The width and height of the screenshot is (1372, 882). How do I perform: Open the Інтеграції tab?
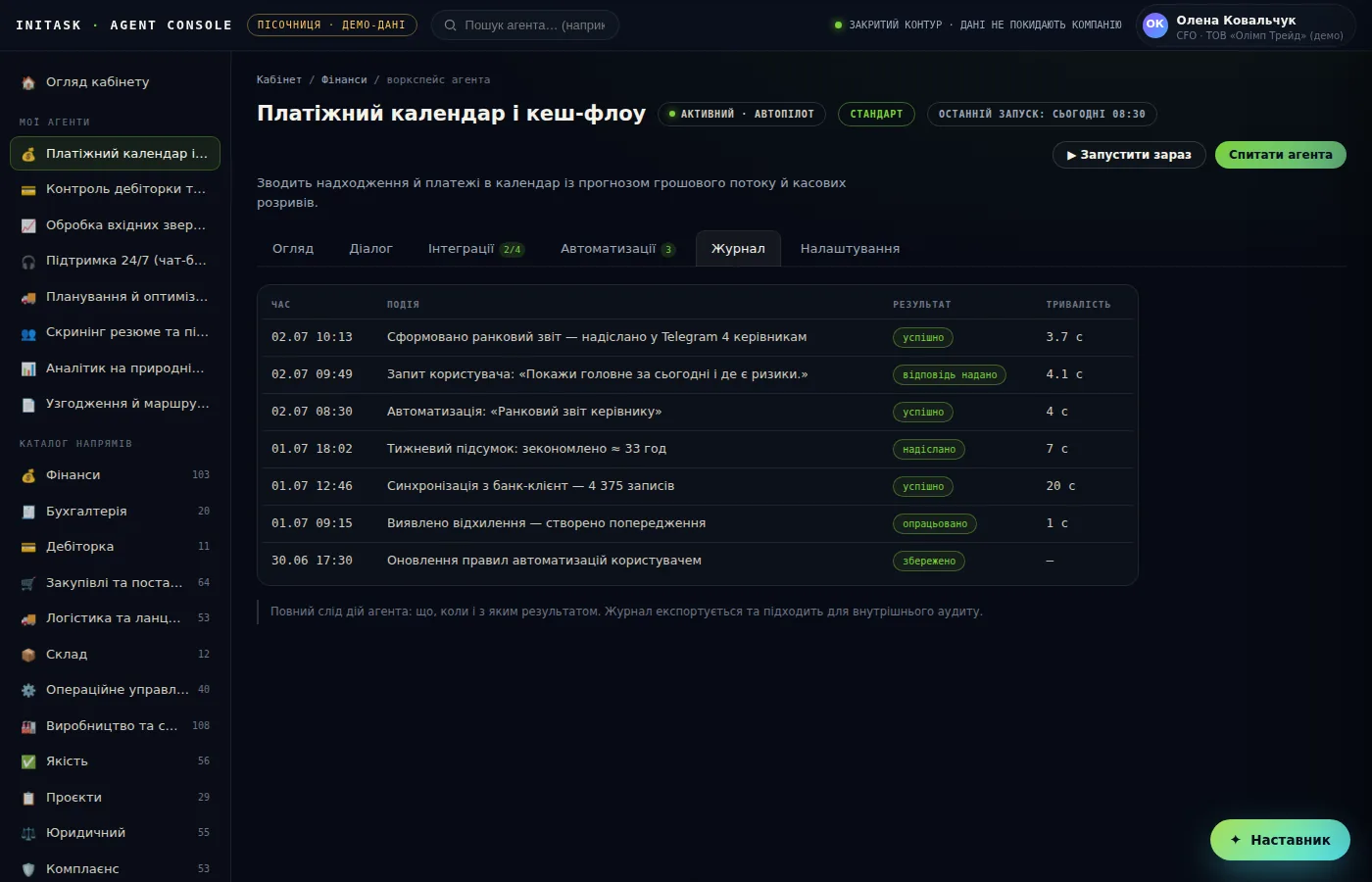pyautogui.click(x=476, y=249)
